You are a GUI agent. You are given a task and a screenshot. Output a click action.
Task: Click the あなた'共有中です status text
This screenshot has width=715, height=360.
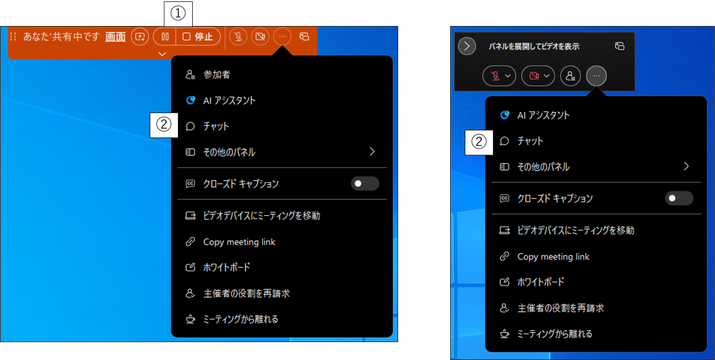coord(61,37)
